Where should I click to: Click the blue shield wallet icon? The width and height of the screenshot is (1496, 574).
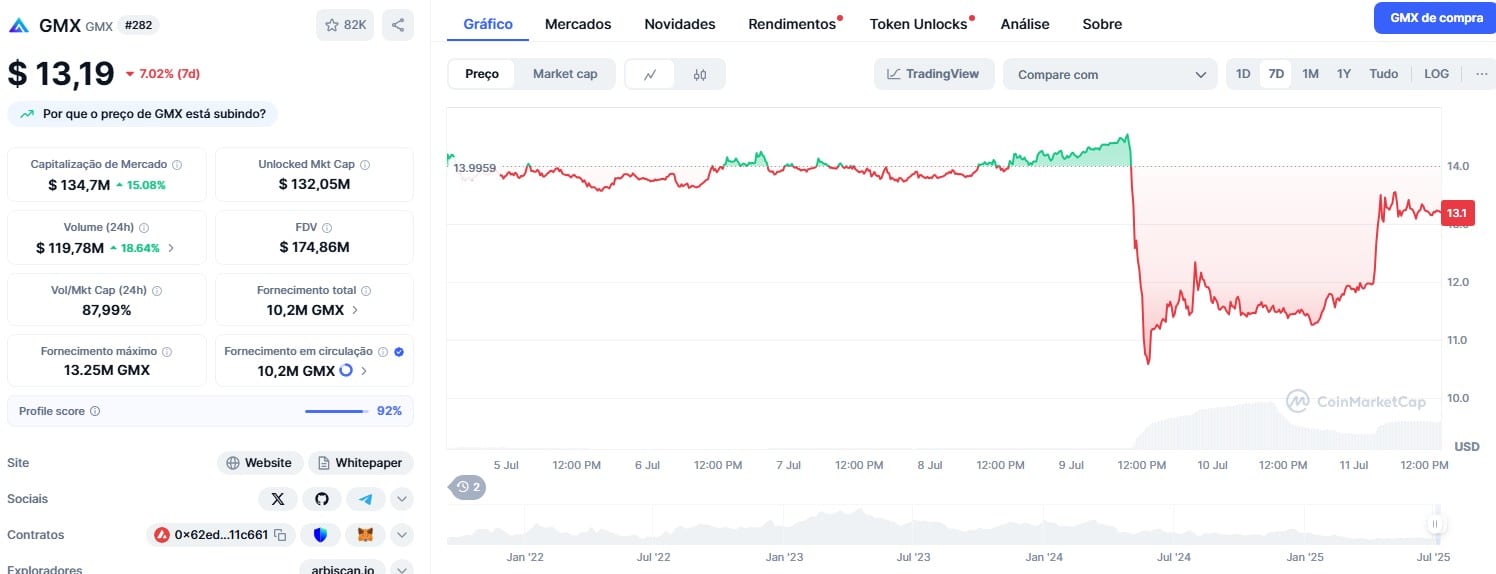[320, 535]
